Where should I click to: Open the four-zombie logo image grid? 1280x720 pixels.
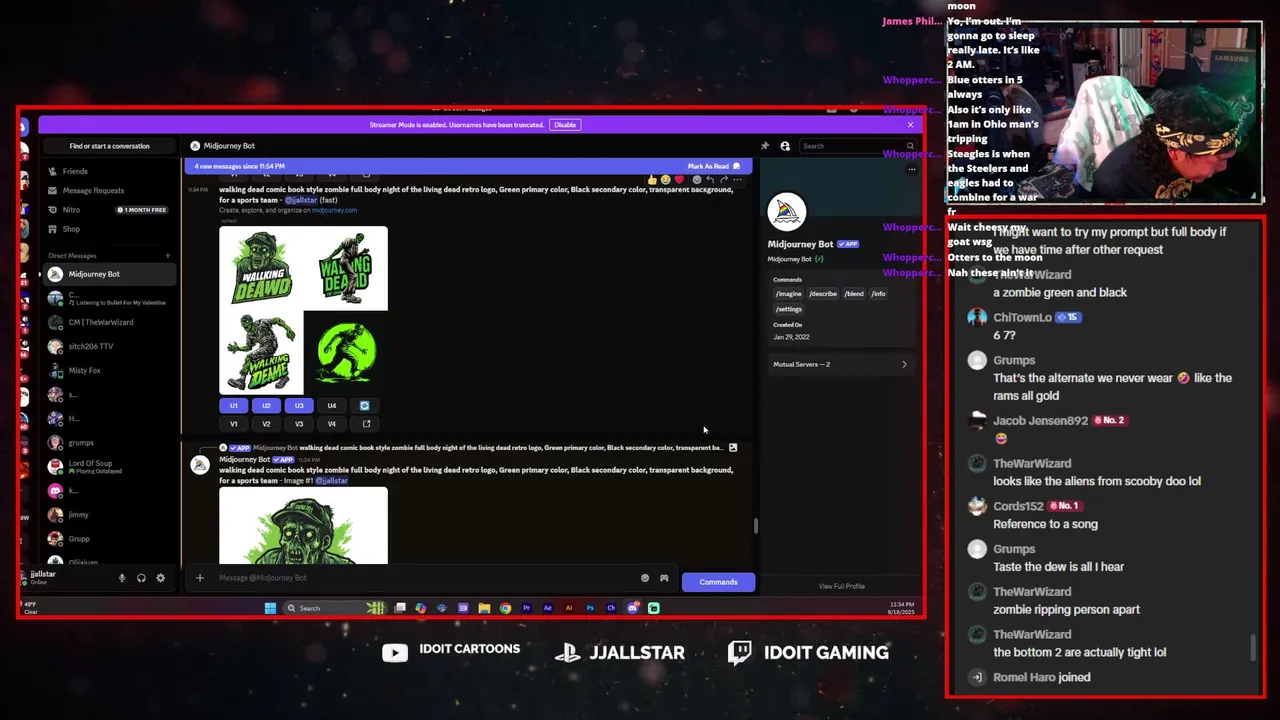[x=304, y=310]
